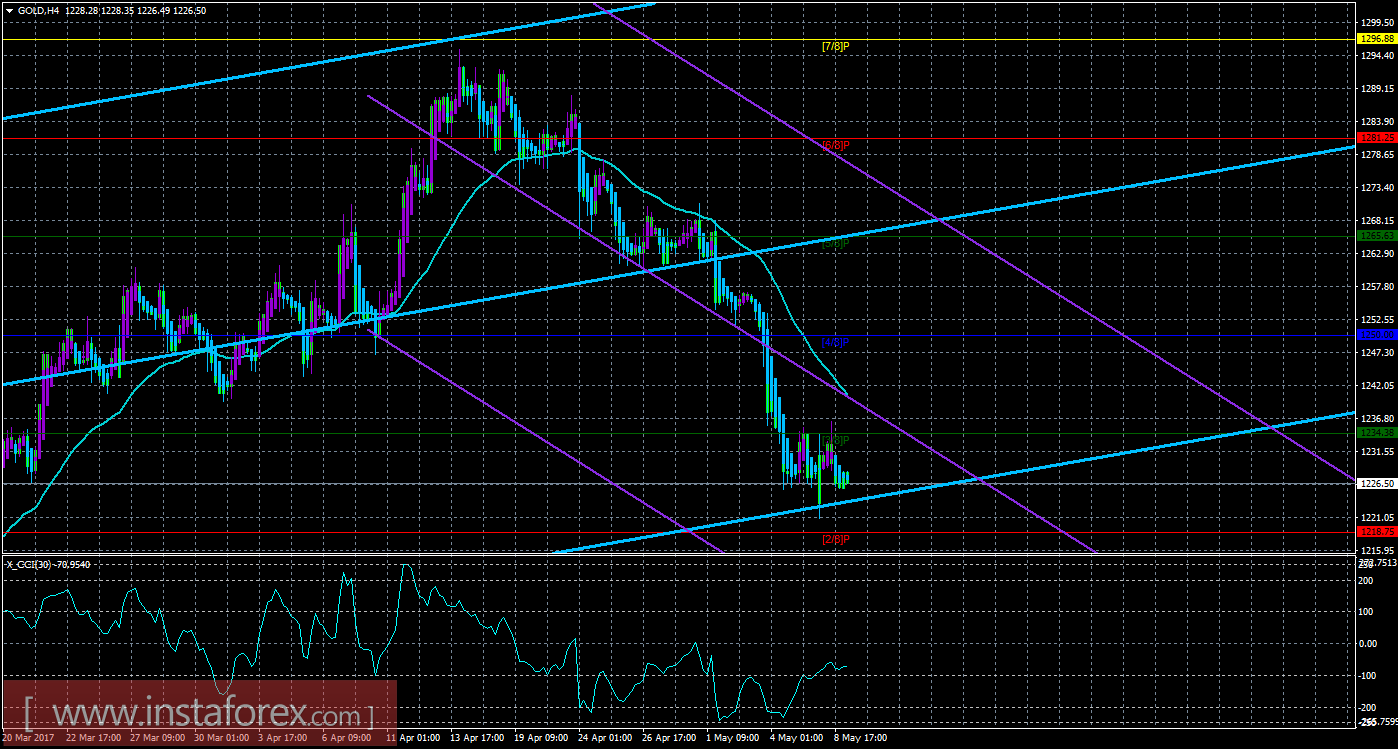Click the 1 May 09:00 time label
Image resolution: width=1398 pixels, height=749 pixels.
732,739
